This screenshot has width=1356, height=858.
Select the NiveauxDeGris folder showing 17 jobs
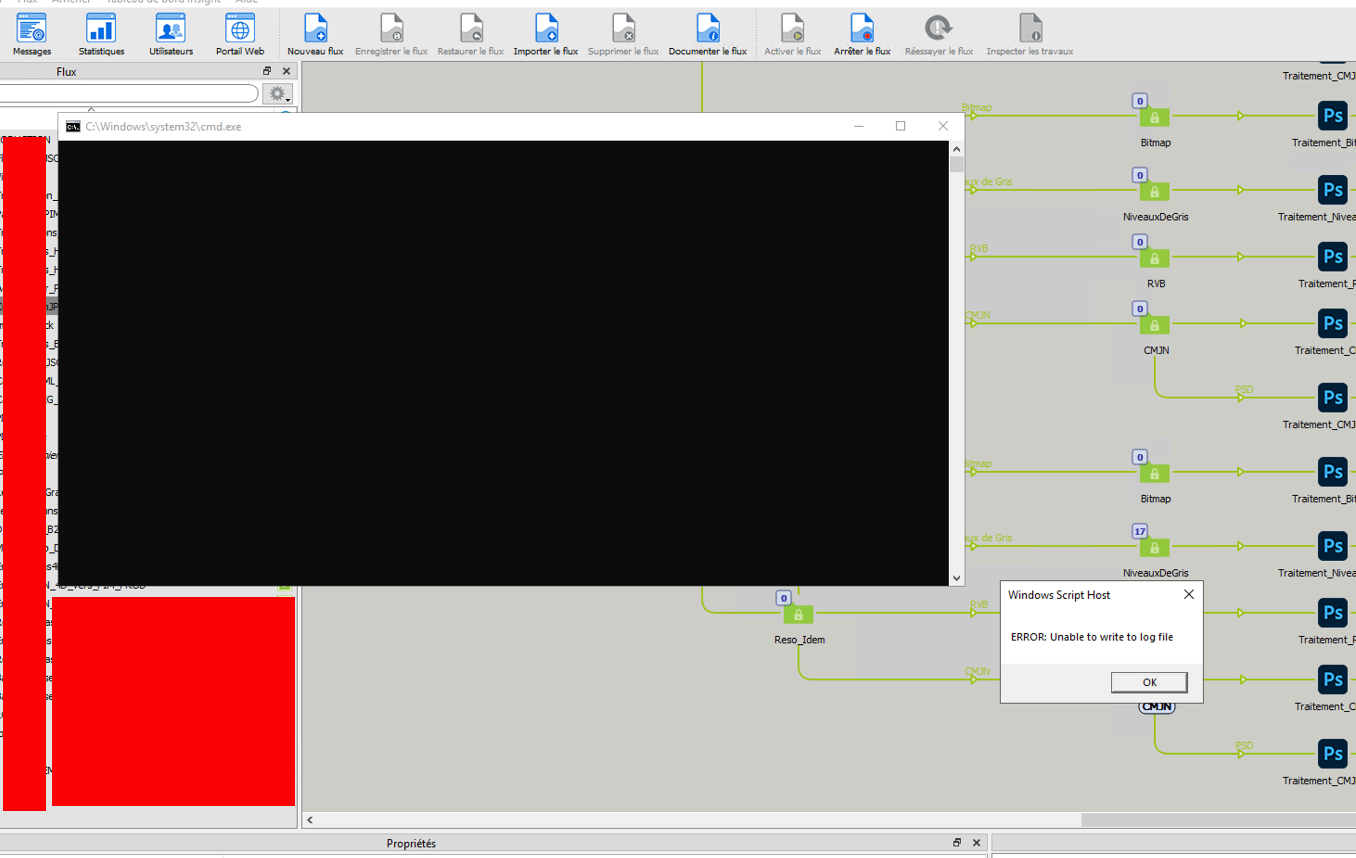1154,548
